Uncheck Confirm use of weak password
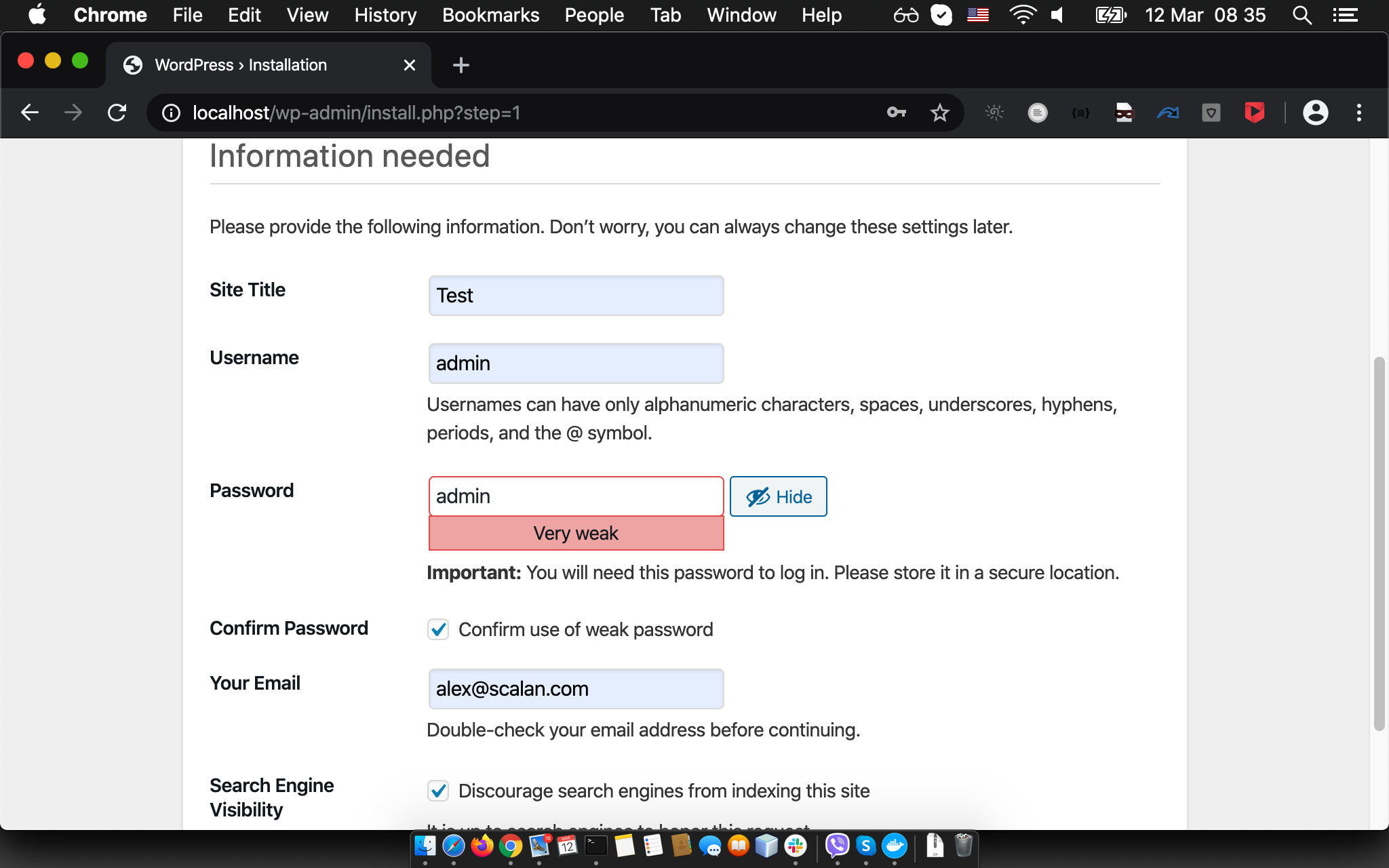The height and width of the screenshot is (868, 1389). (438, 629)
